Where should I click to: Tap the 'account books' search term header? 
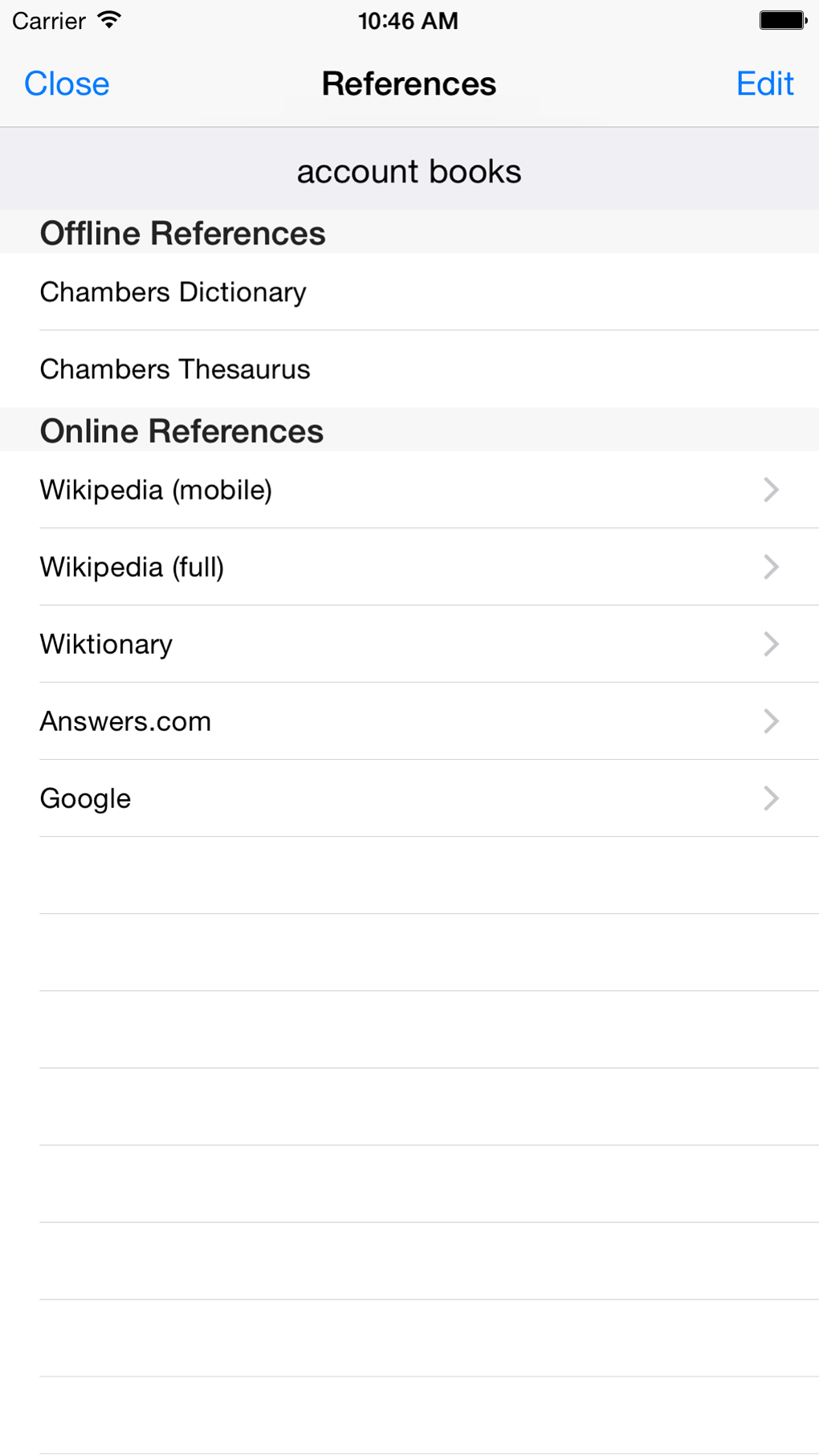(x=409, y=171)
